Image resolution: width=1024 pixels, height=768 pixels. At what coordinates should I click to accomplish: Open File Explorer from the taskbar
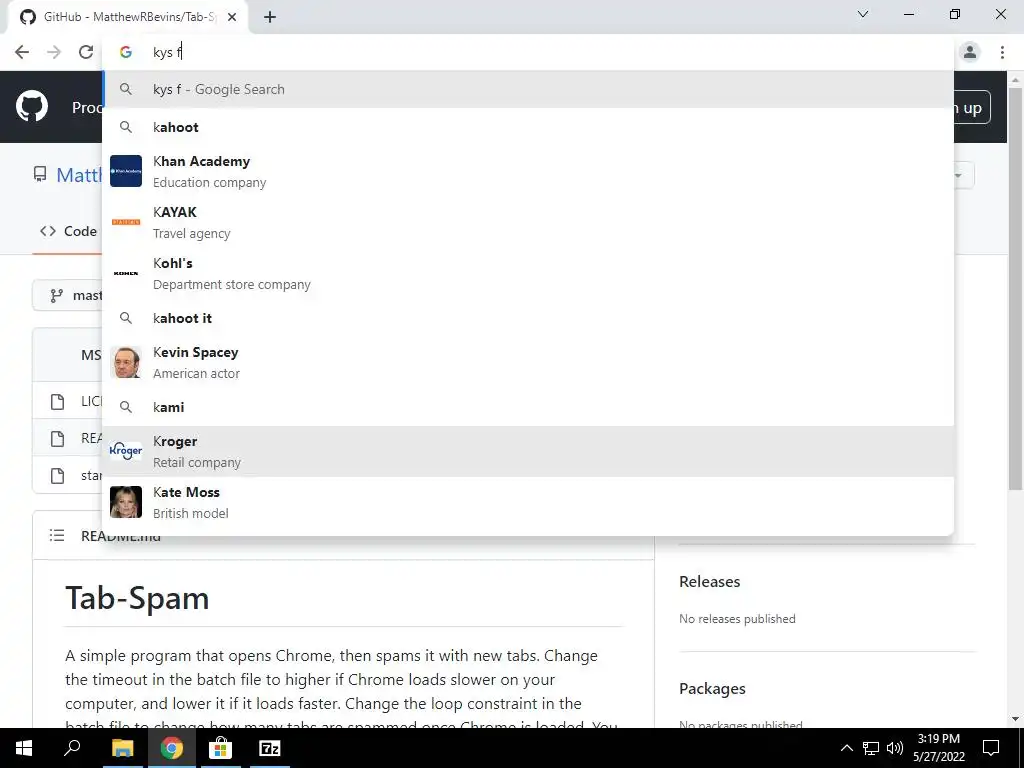point(122,748)
